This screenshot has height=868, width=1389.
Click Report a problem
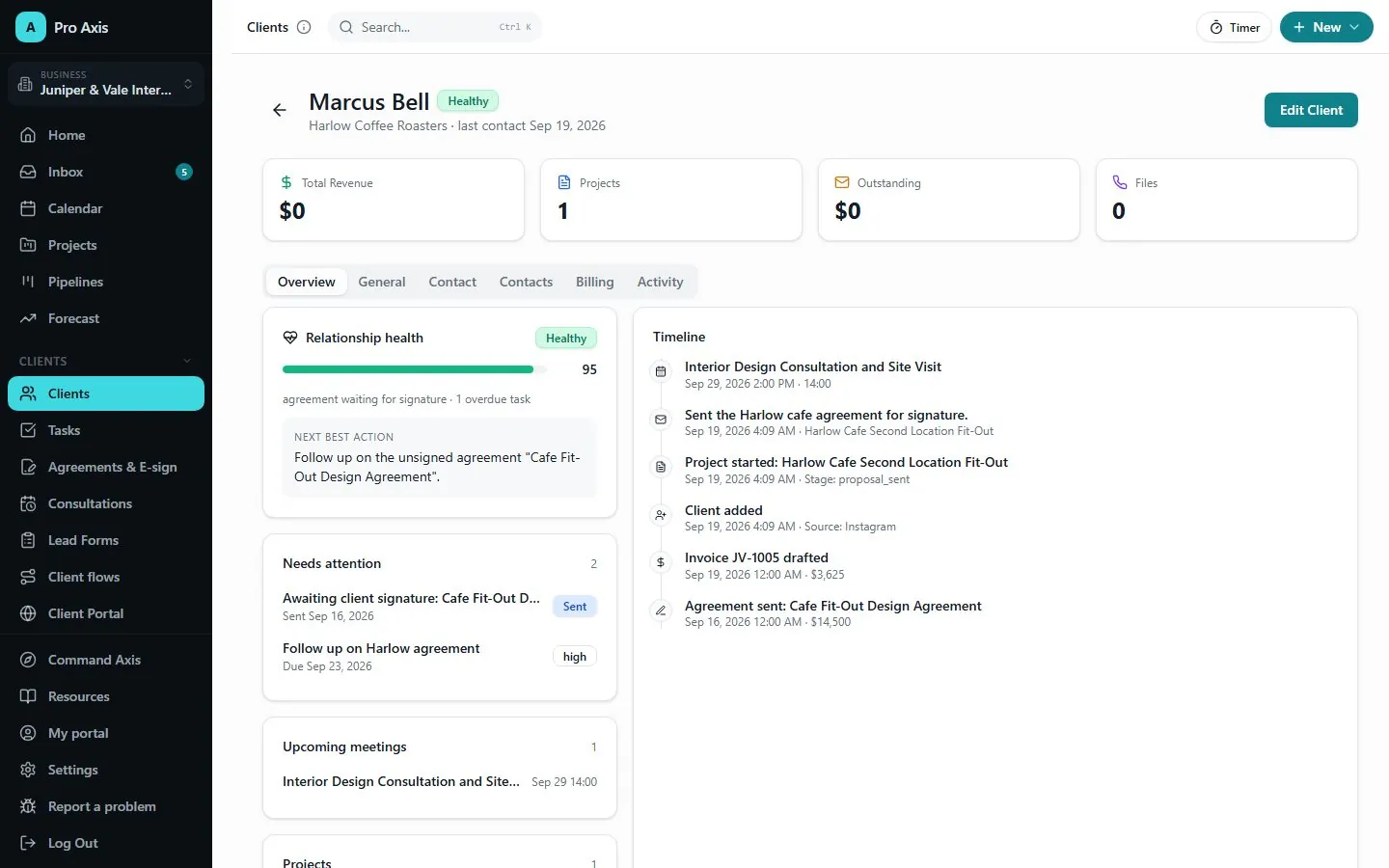click(106, 806)
